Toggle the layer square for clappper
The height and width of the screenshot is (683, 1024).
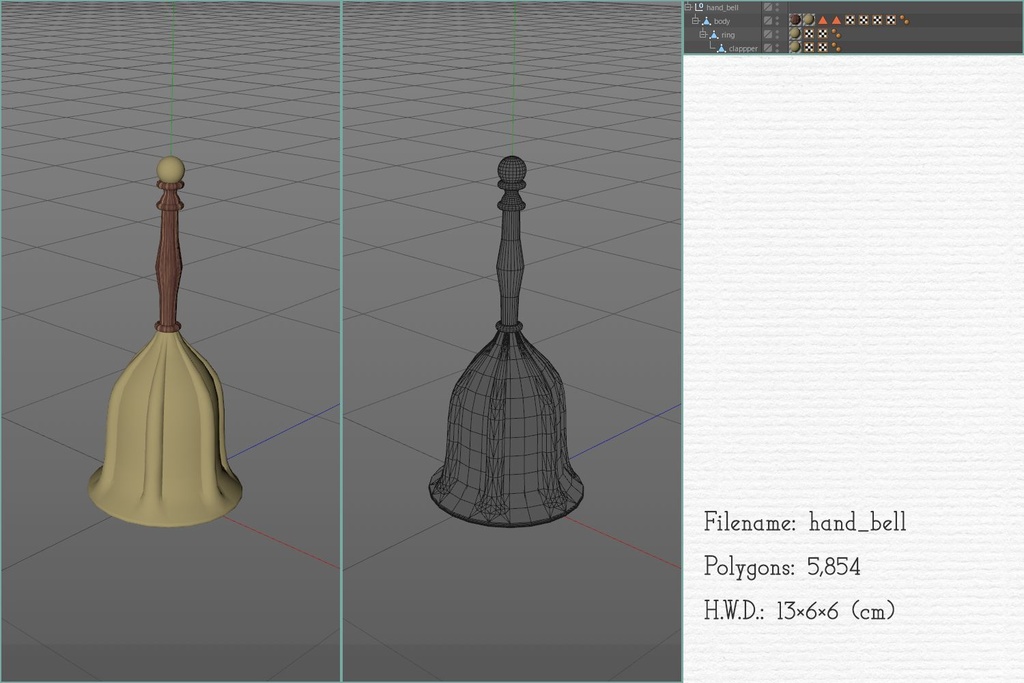point(768,48)
